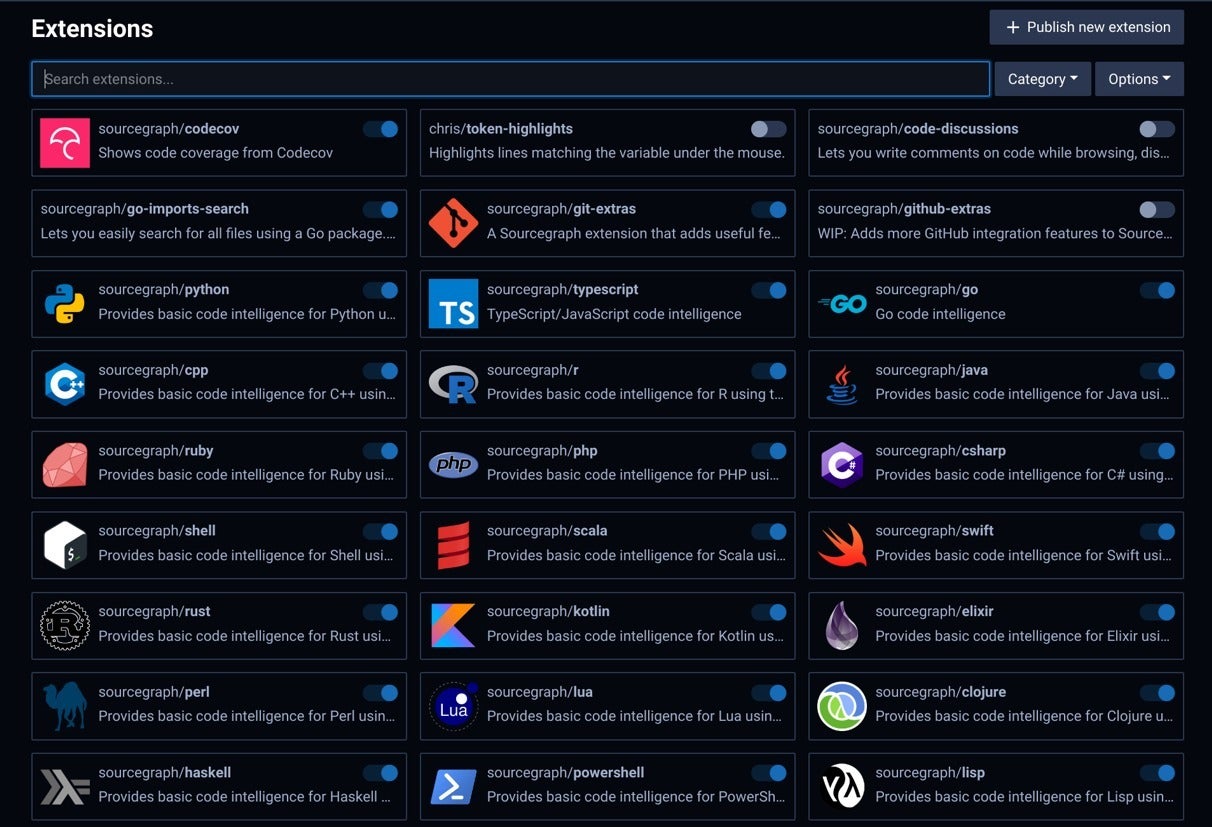1212x827 pixels.
Task: Click the sourcegraph/haskell extension name
Action: click(x=164, y=773)
